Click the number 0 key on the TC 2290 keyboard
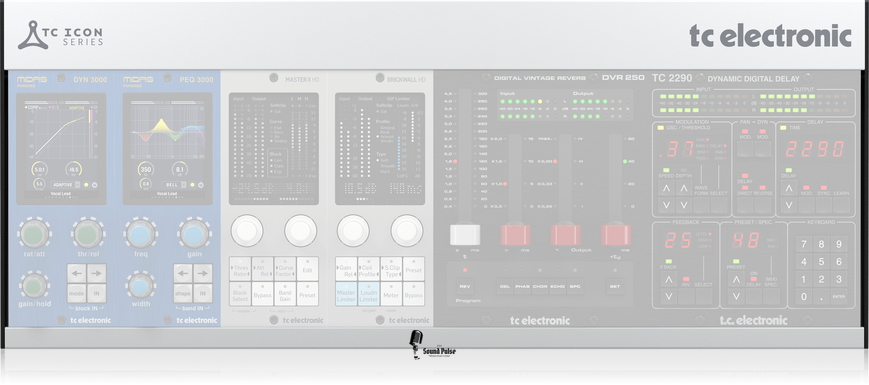The image size is (869, 385). [x=804, y=296]
